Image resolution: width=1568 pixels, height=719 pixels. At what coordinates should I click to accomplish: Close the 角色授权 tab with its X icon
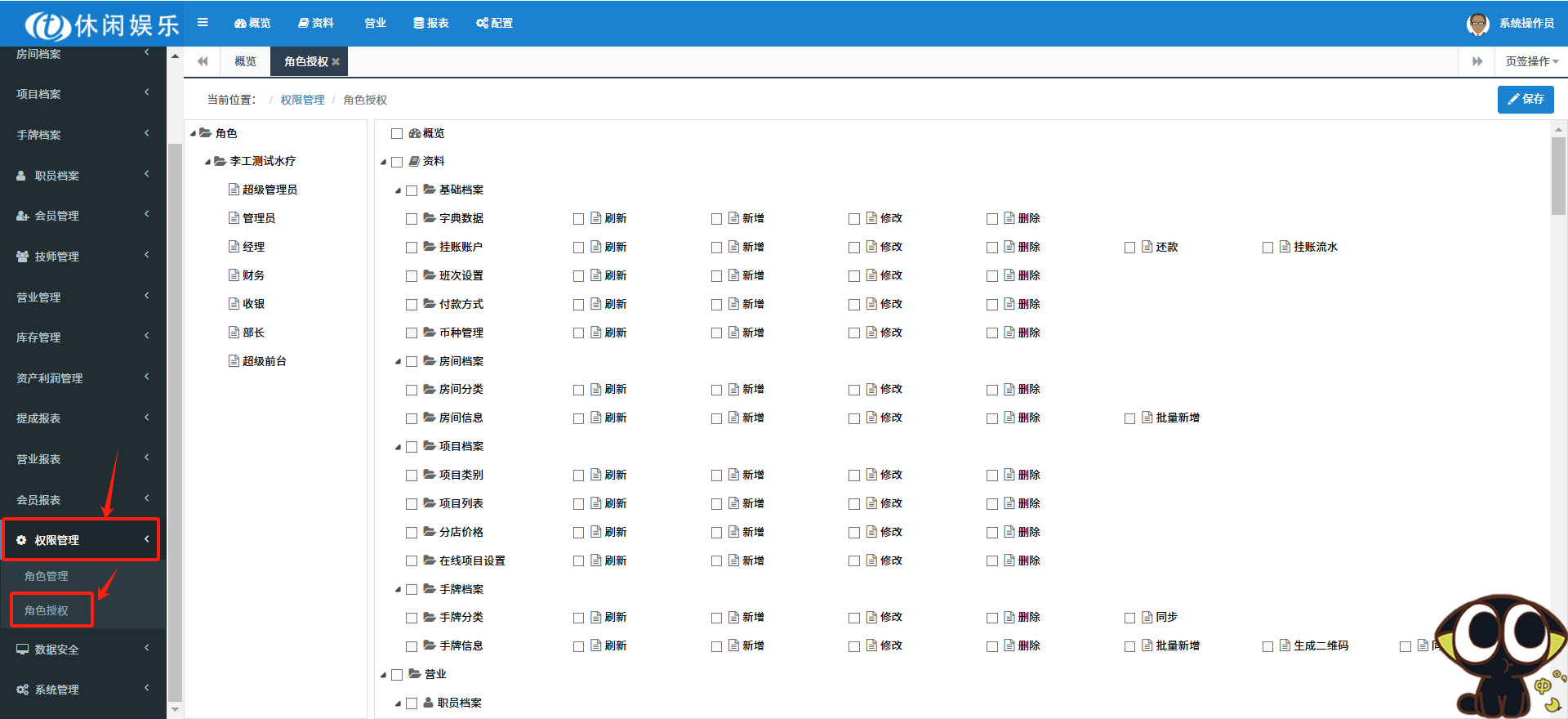click(336, 62)
